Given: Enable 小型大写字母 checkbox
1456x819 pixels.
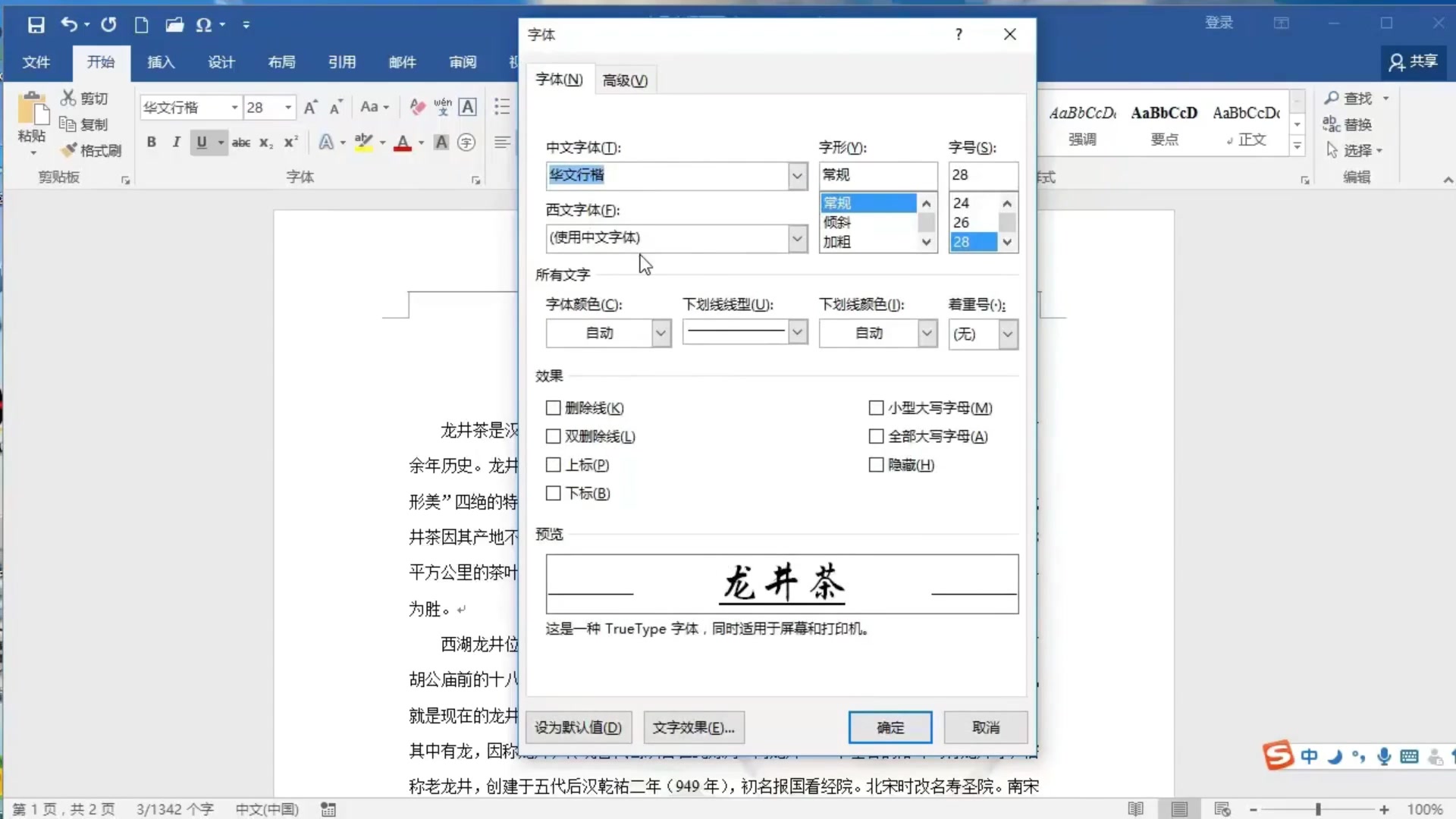Looking at the screenshot, I should click(876, 407).
